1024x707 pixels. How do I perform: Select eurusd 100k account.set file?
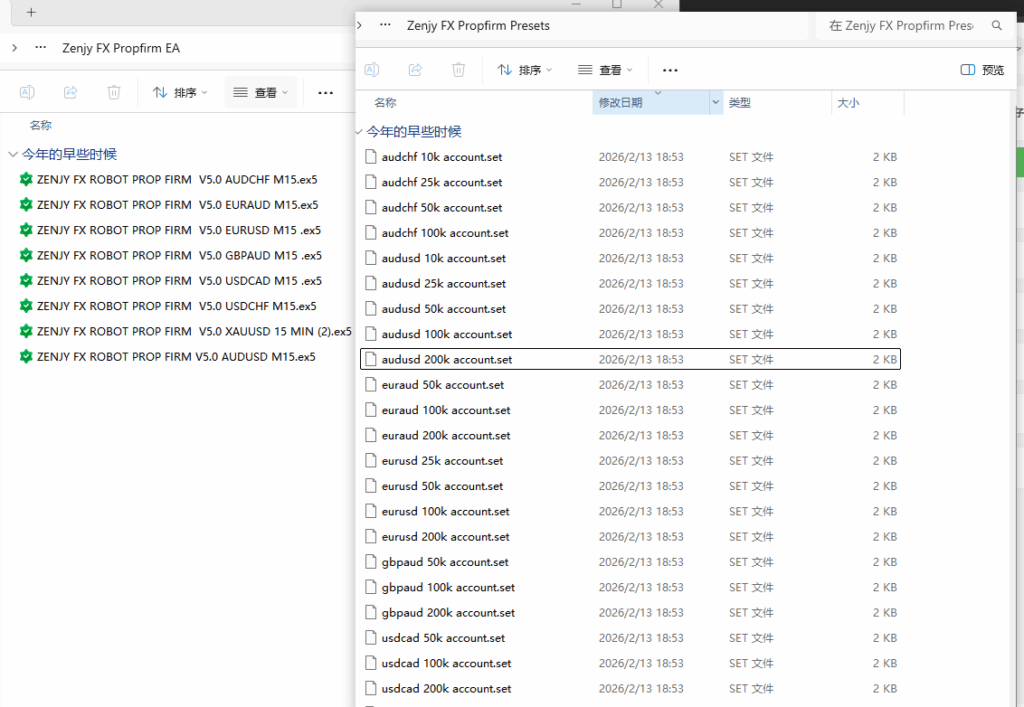445,511
